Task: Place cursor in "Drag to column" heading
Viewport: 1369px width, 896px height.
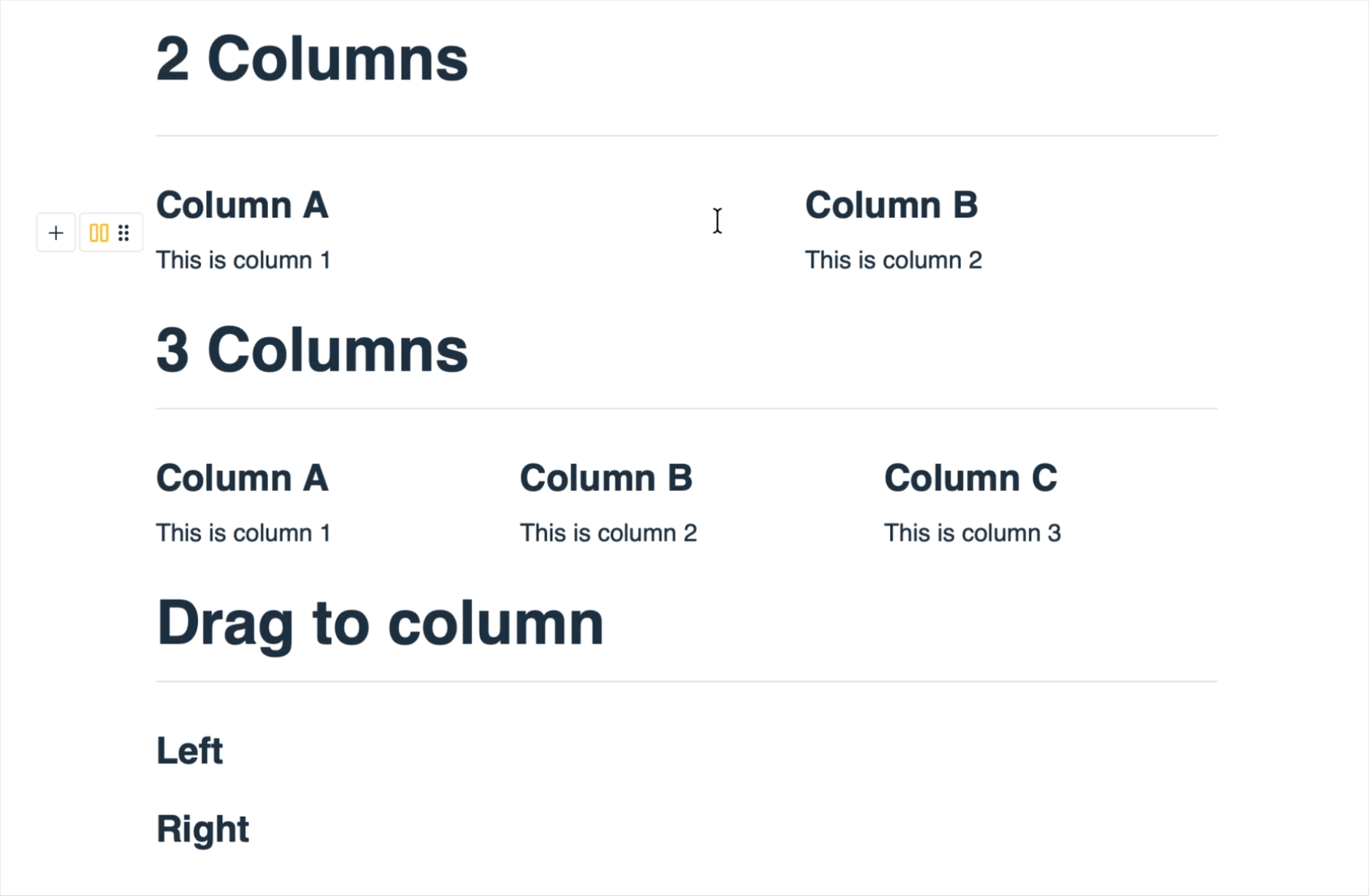Action: click(x=380, y=623)
